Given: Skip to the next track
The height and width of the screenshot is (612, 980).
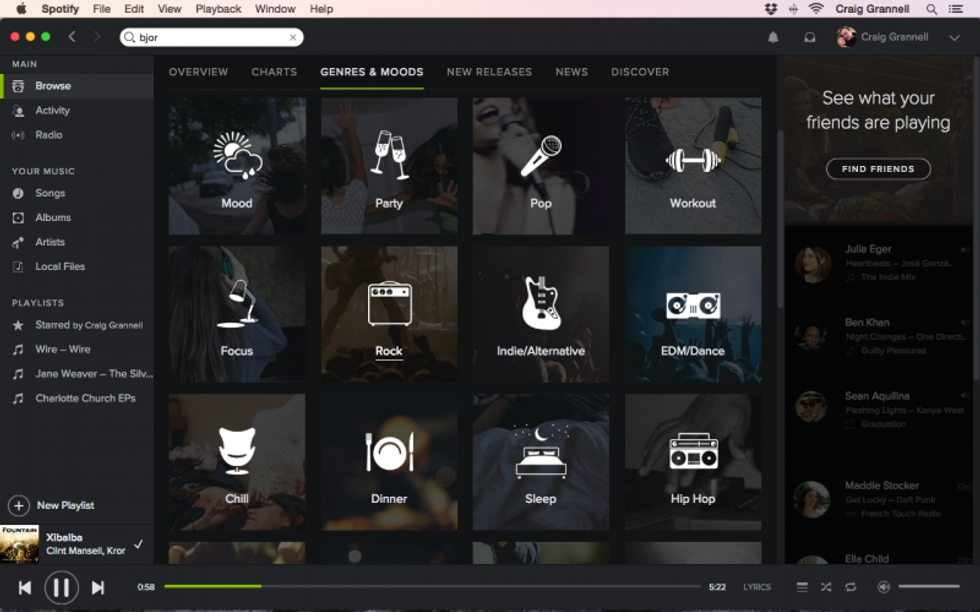Looking at the screenshot, I should [98, 587].
